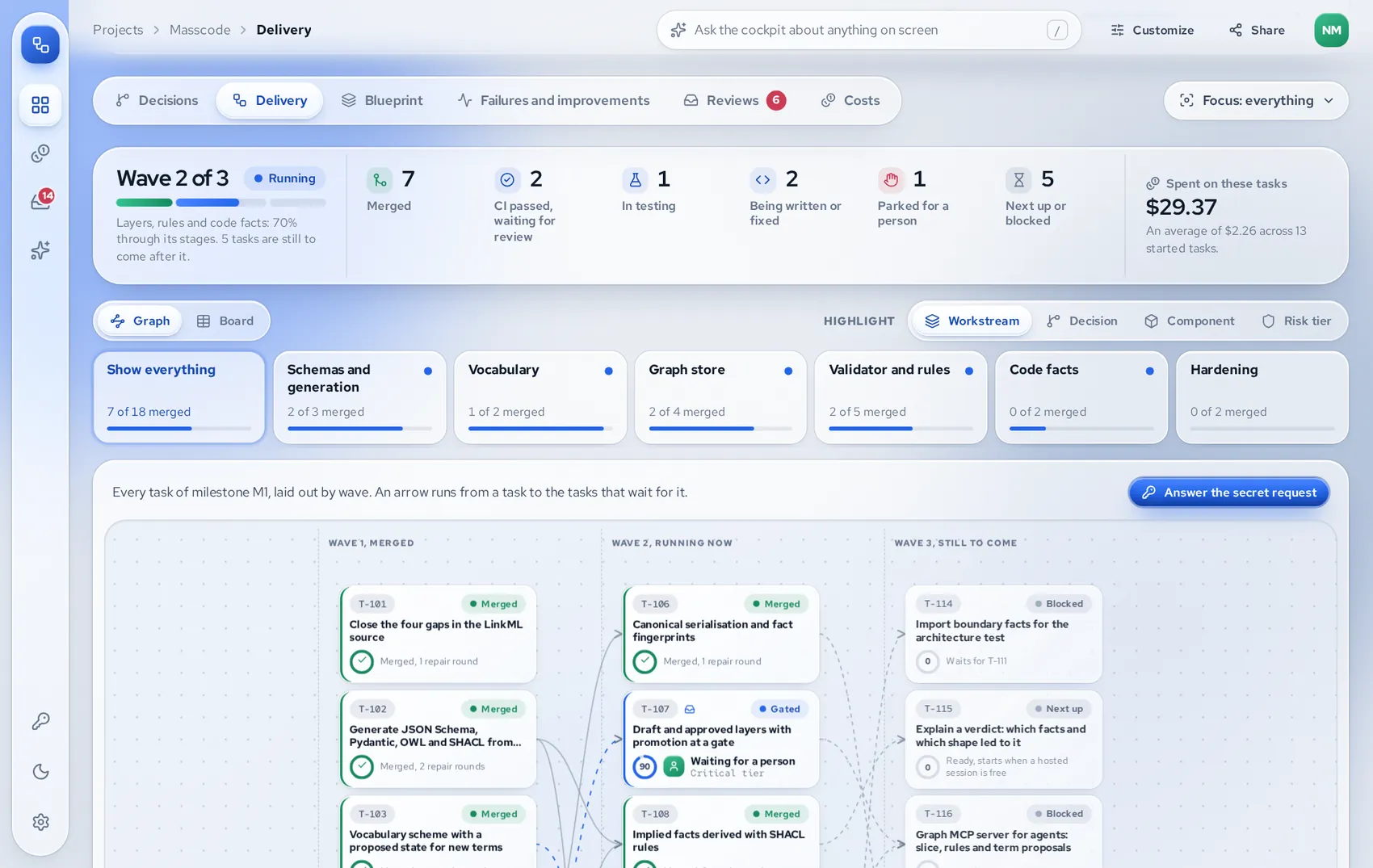Screen dimensions: 1373x868
Task: Click the Being written code icon
Action: (x=762, y=179)
